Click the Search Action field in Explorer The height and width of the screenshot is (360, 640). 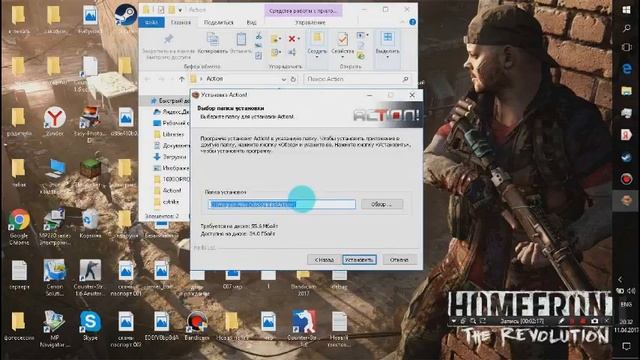coord(357,79)
